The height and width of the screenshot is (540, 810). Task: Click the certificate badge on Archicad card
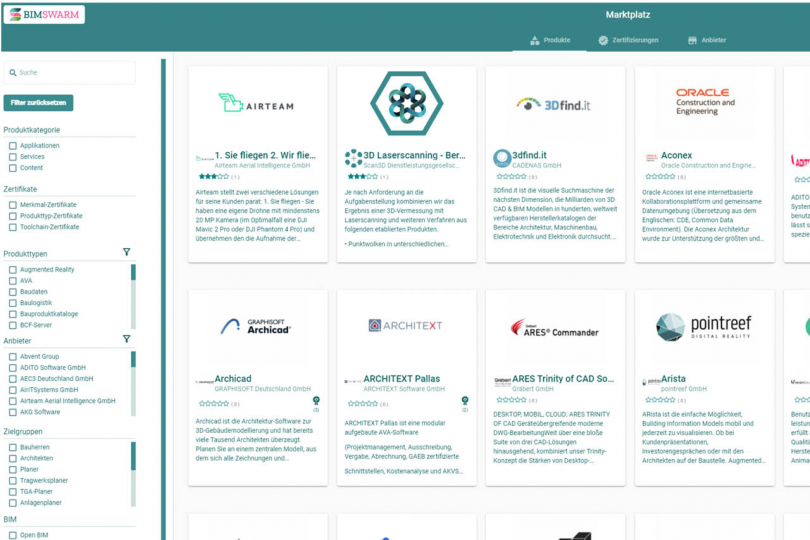click(316, 400)
